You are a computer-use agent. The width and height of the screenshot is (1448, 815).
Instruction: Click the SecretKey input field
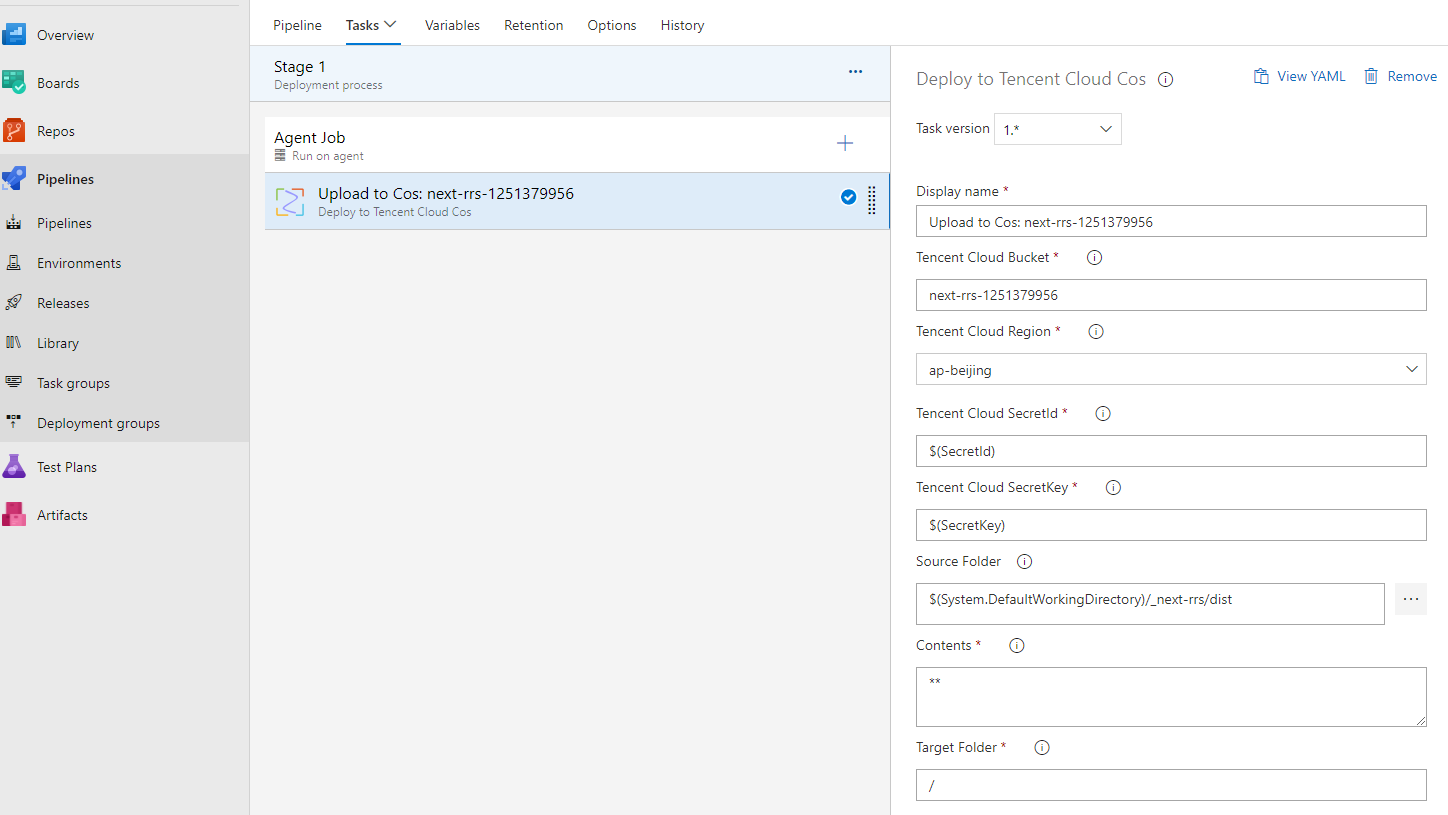1171,525
